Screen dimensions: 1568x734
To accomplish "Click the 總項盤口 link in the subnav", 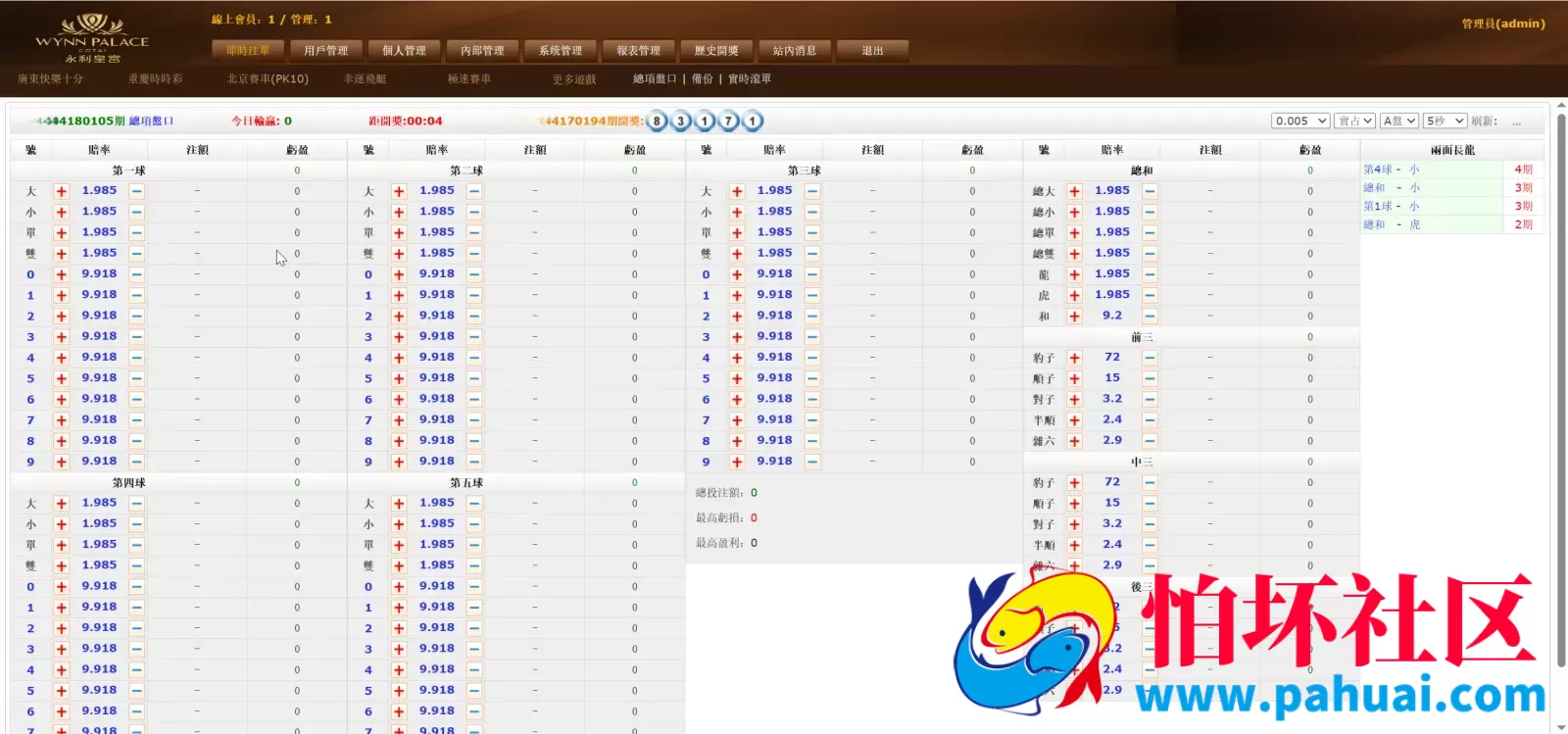I will 655,78.
